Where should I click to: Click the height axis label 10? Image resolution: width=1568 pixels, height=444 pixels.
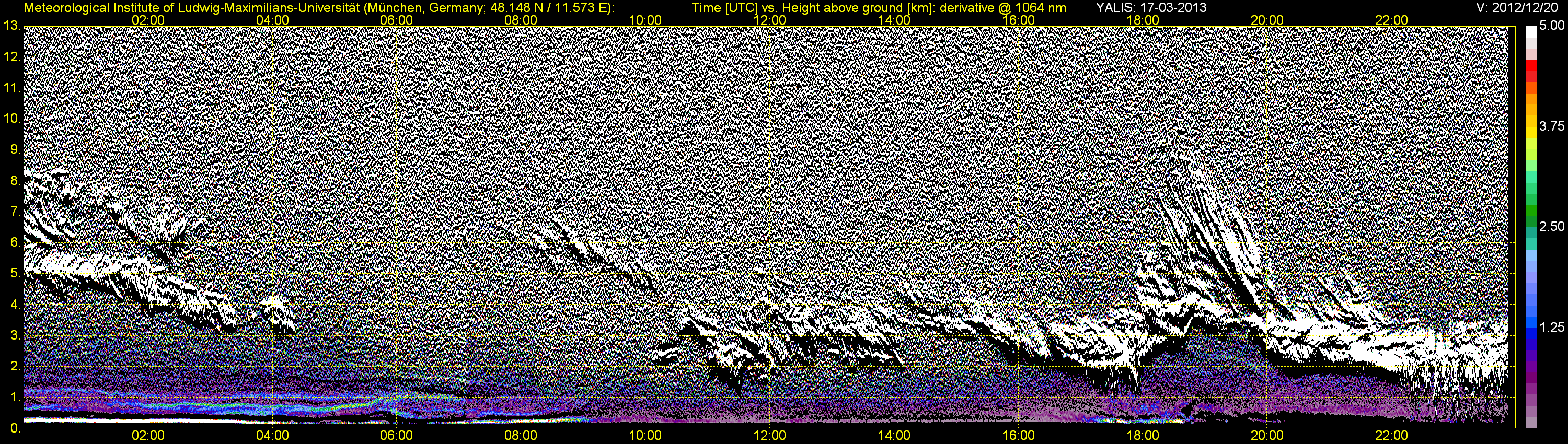(11, 119)
